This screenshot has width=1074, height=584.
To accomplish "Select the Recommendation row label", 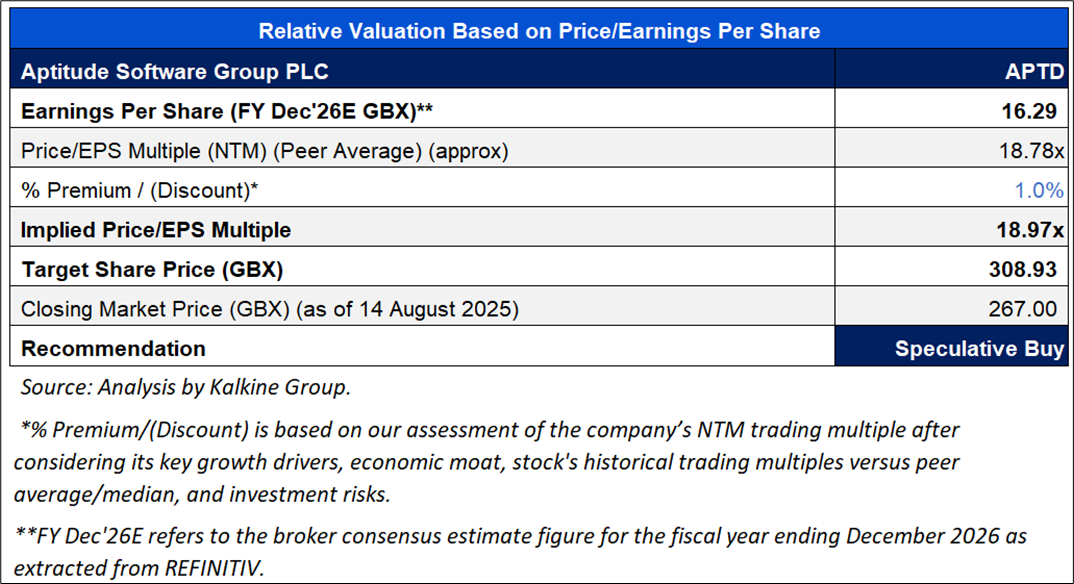I will pos(113,349).
